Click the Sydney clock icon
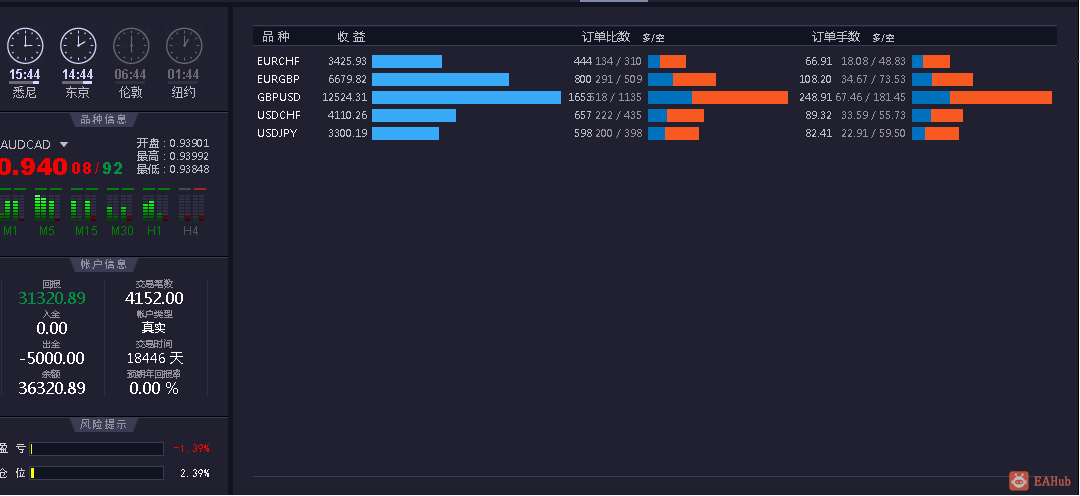Screen dimensions: 1080x496 (x=25, y=46)
